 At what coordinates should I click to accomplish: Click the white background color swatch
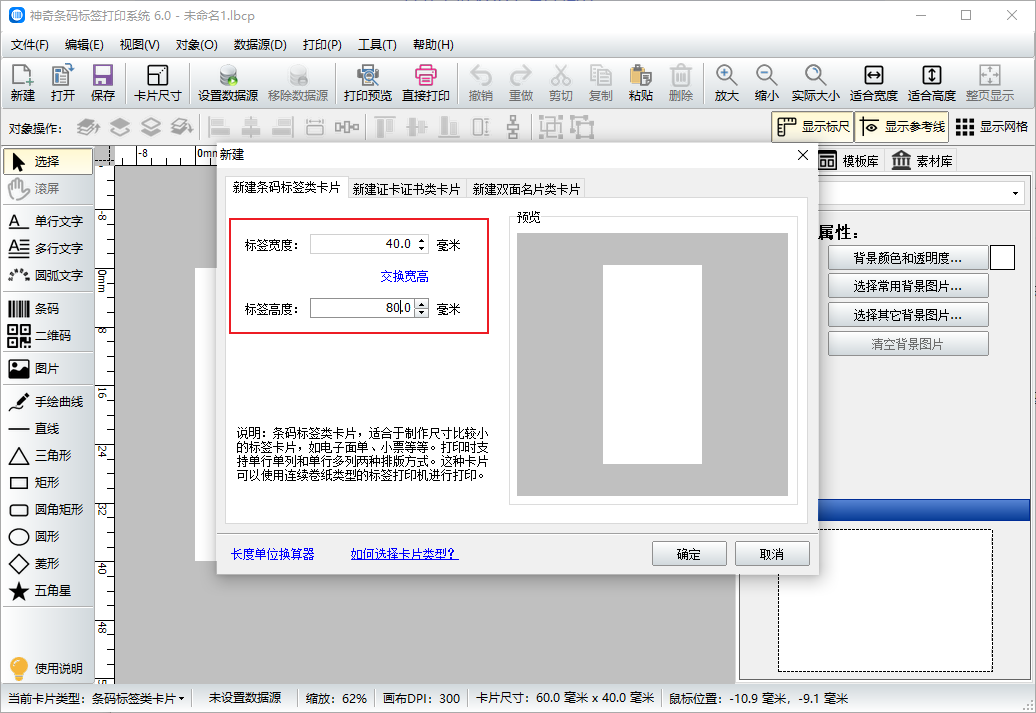point(1002,258)
